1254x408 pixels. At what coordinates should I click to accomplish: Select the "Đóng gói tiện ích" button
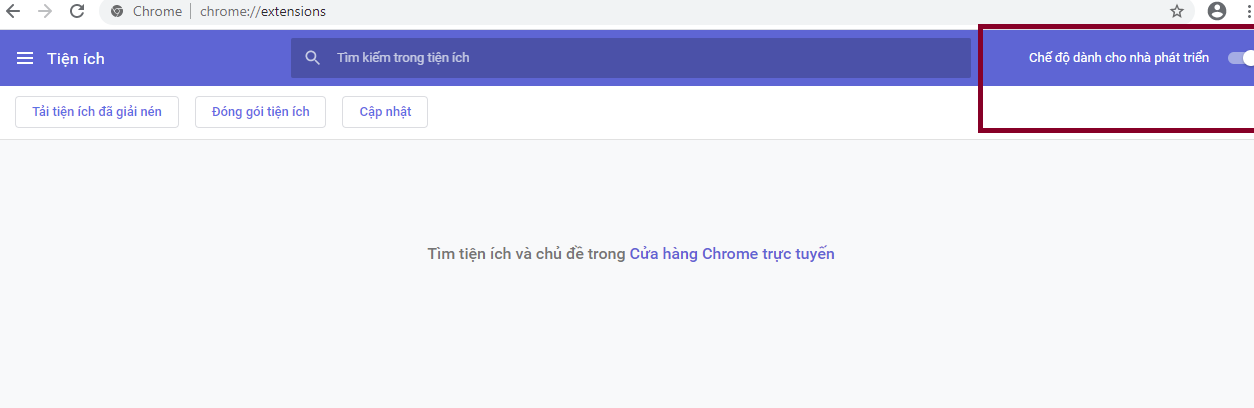261,112
